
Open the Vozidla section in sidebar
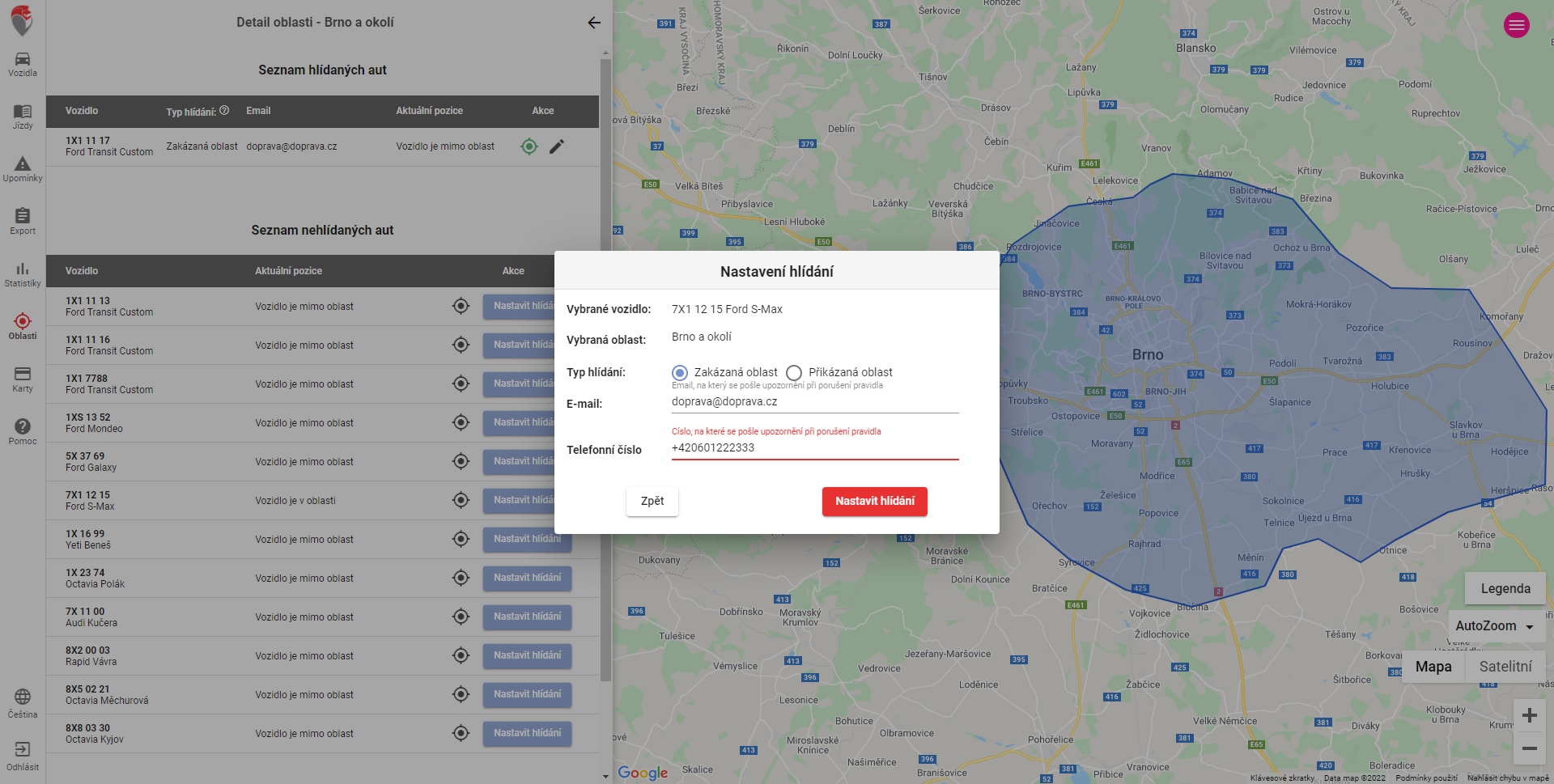tap(23, 64)
